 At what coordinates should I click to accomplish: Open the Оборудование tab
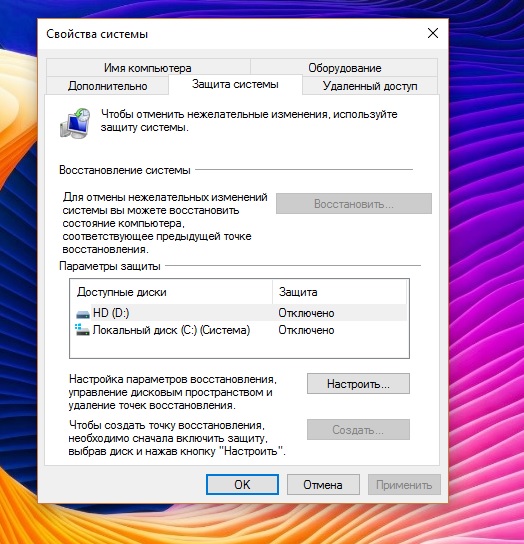coord(344,68)
